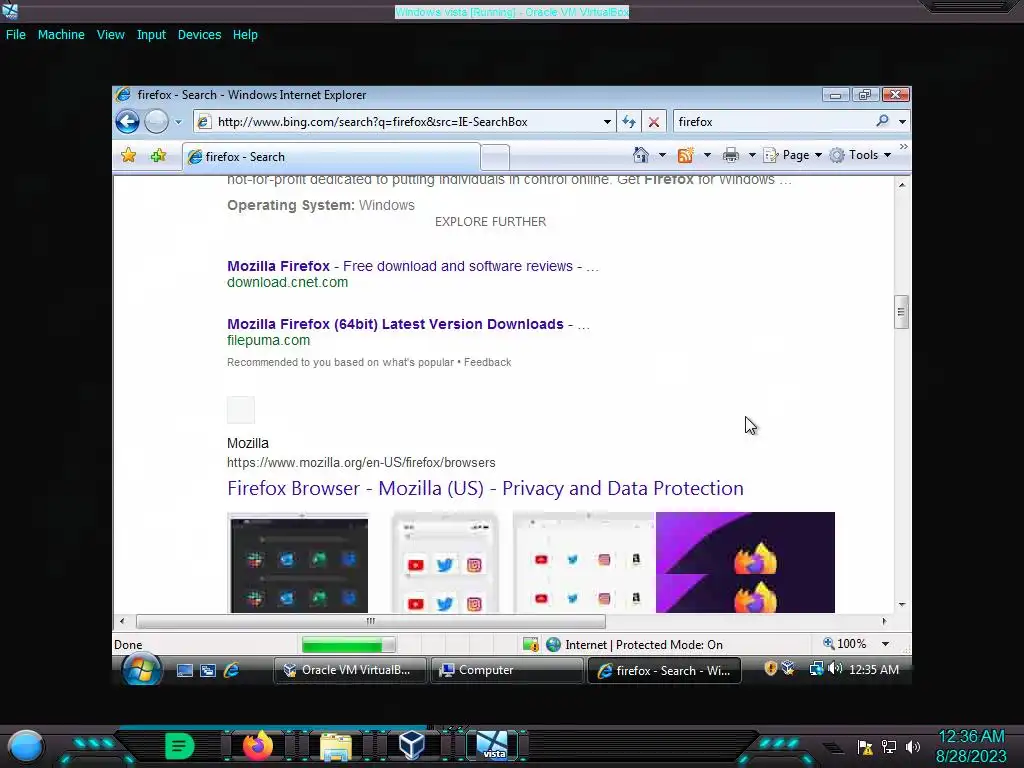Click the Vista tray security shield icon
This screenshot has height=768, width=1024.
tap(771, 669)
